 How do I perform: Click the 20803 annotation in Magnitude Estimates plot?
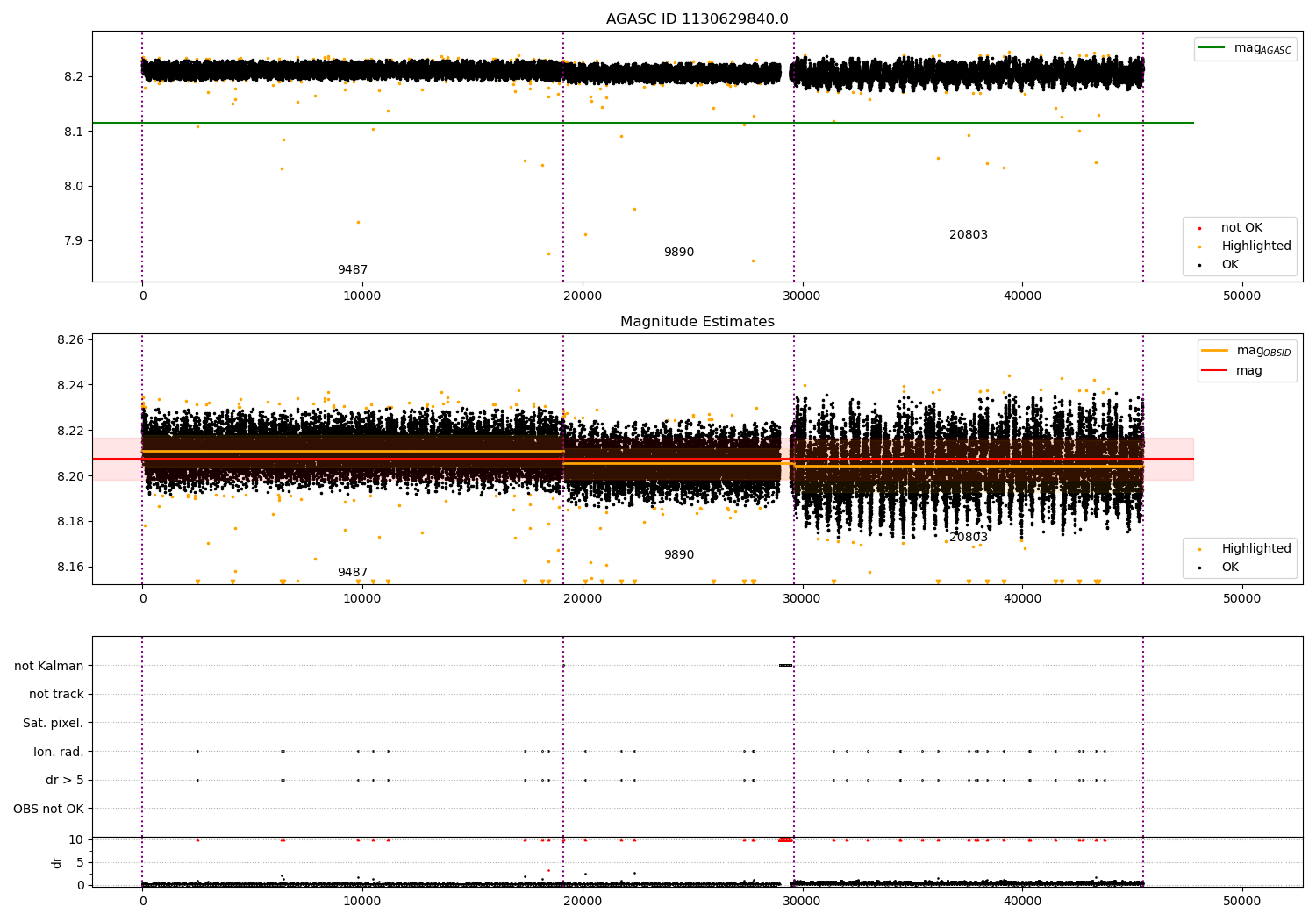coord(969,538)
